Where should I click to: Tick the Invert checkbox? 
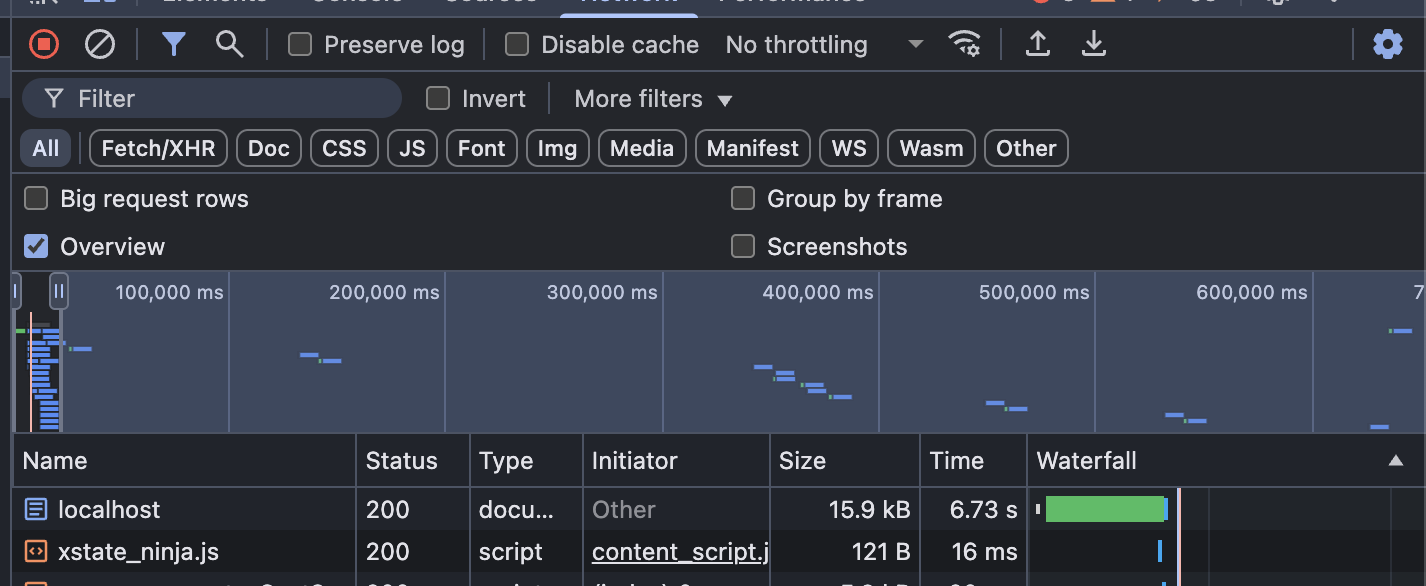pos(438,98)
